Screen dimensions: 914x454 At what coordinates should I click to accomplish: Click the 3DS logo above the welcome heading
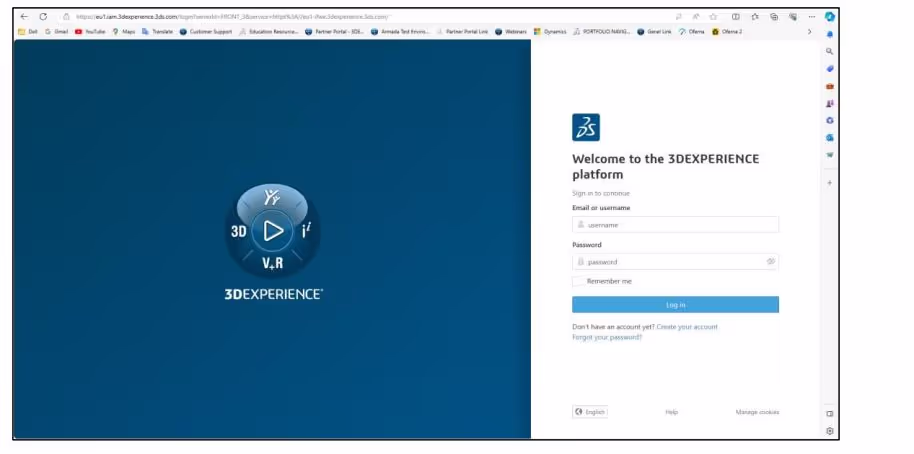[586, 127]
